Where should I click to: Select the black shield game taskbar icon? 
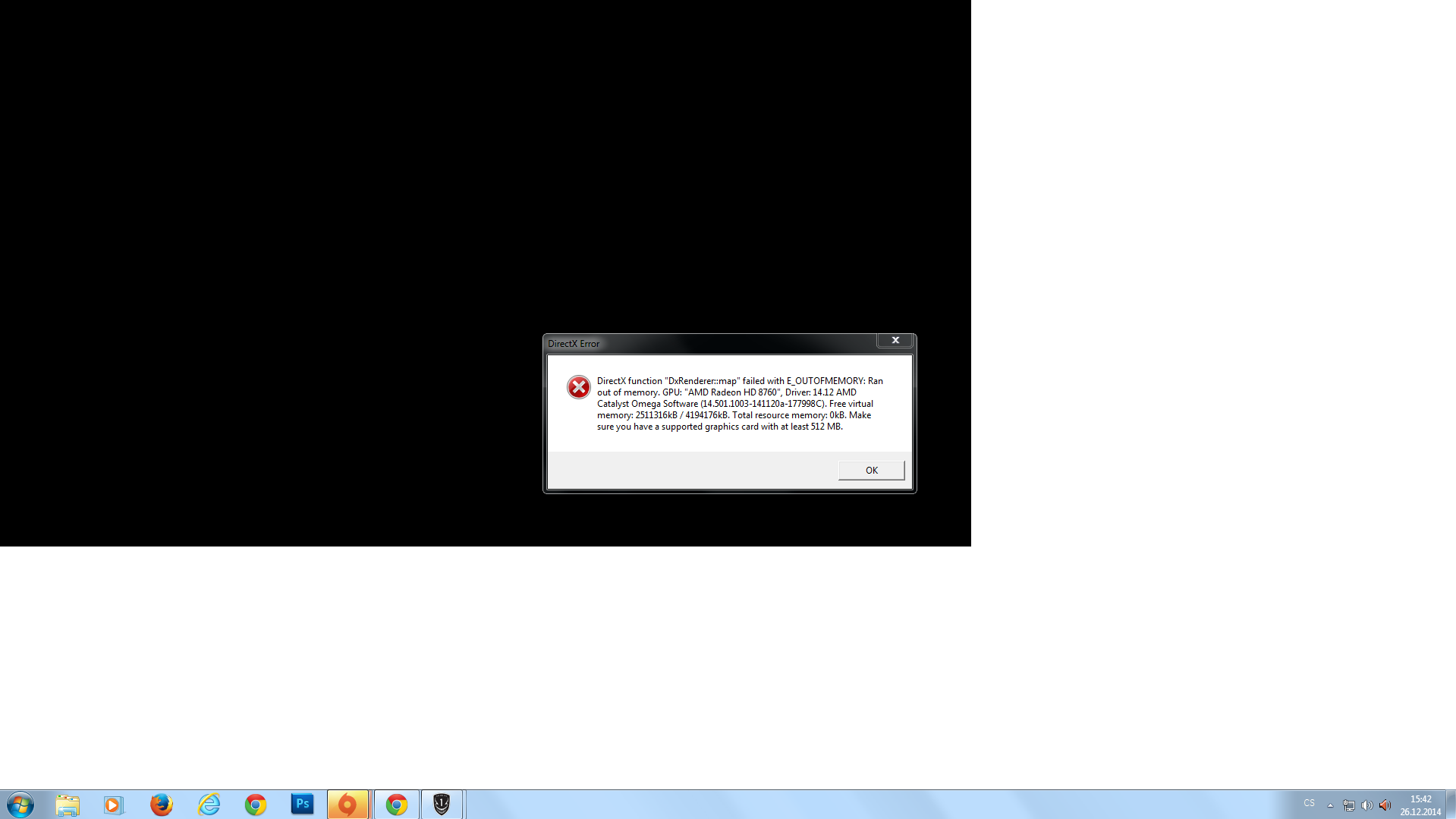[442, 805]
